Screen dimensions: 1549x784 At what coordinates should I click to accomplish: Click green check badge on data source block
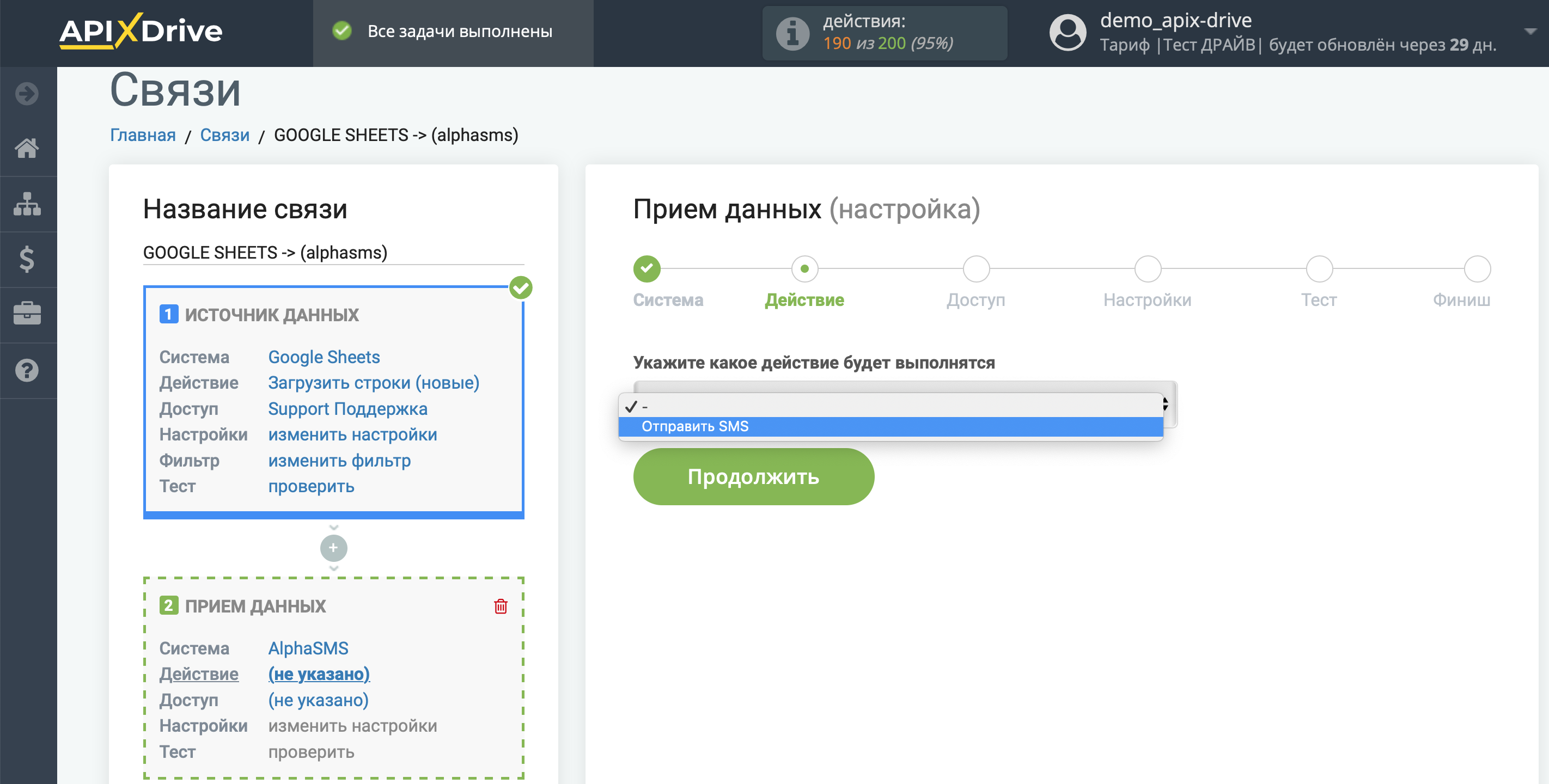coord(521,288)
